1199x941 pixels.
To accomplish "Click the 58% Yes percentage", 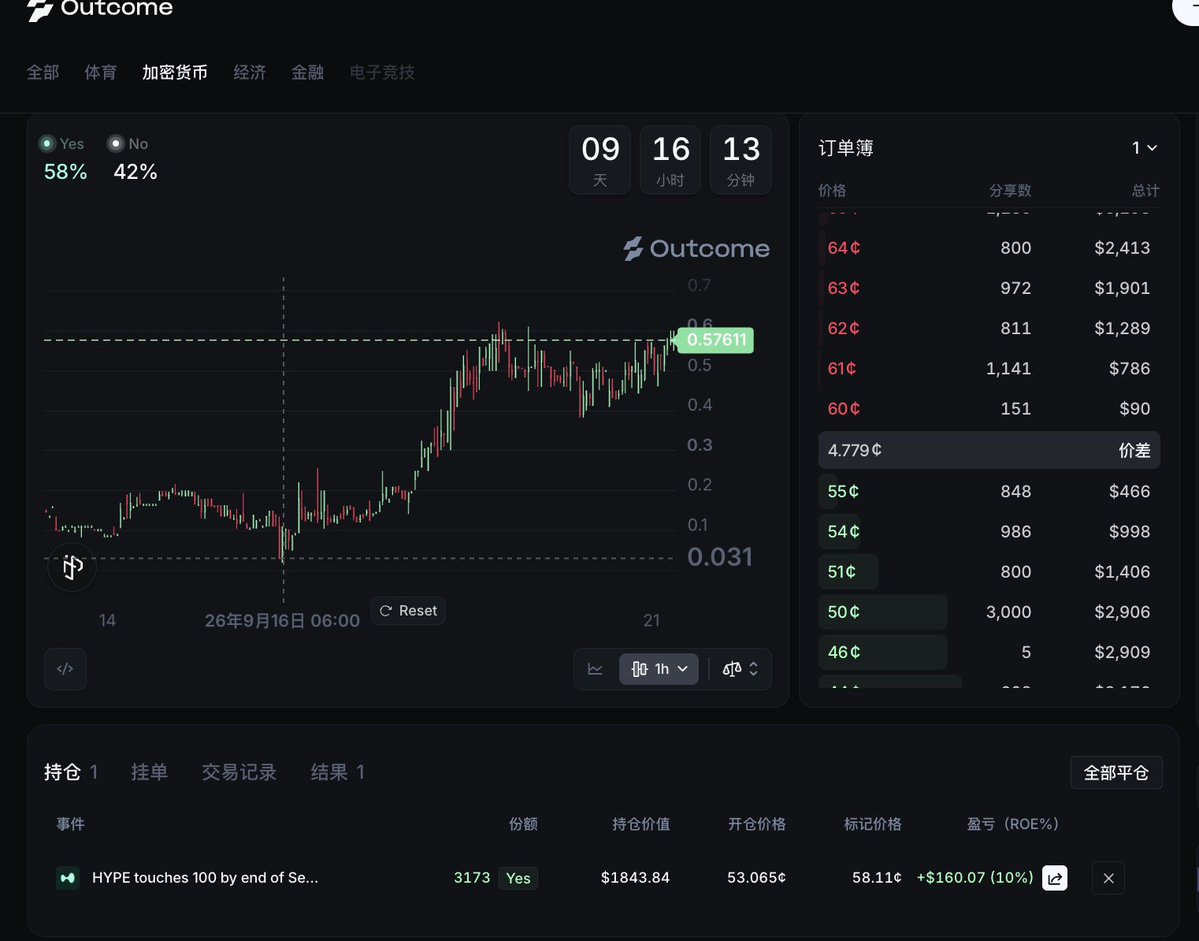I will (65, 172).
